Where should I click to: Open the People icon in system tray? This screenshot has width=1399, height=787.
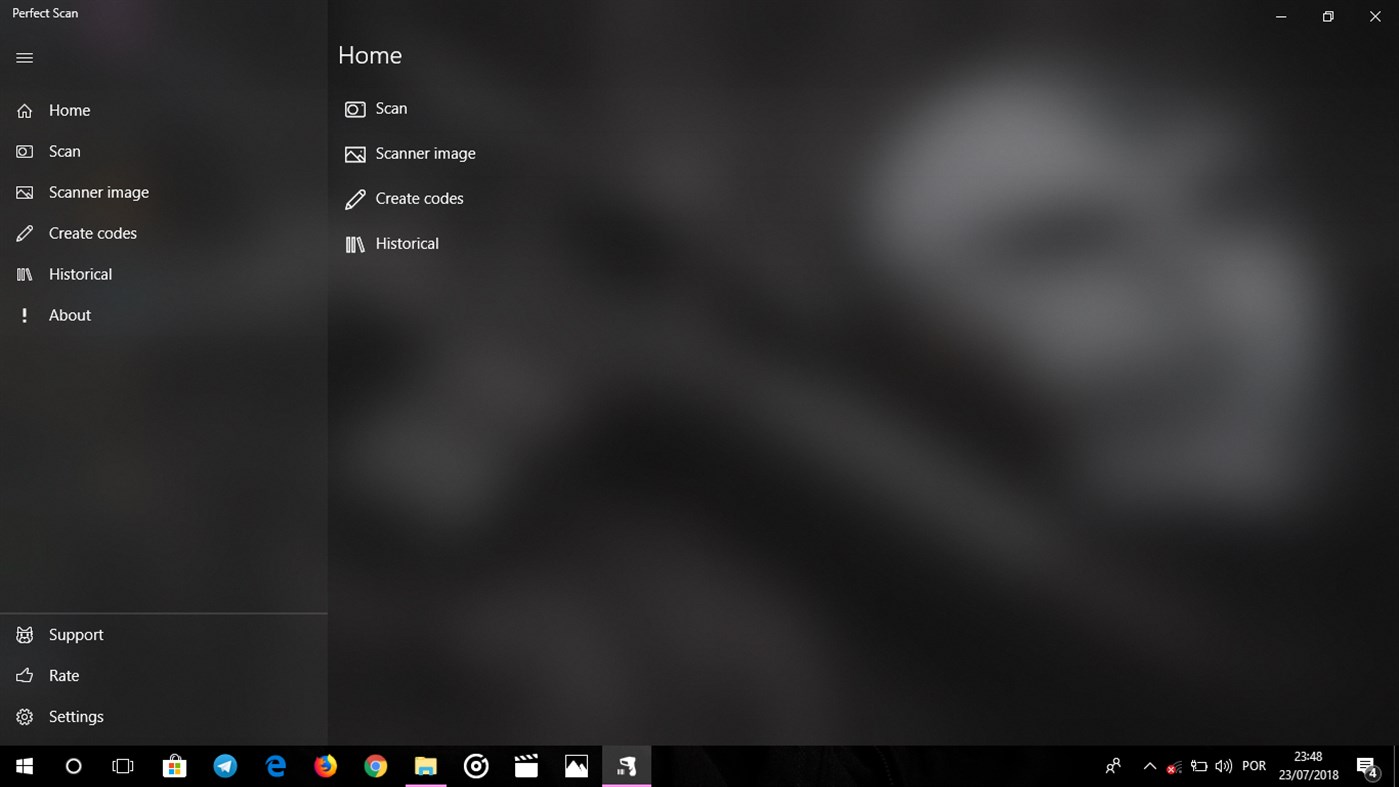[1113, 766]
